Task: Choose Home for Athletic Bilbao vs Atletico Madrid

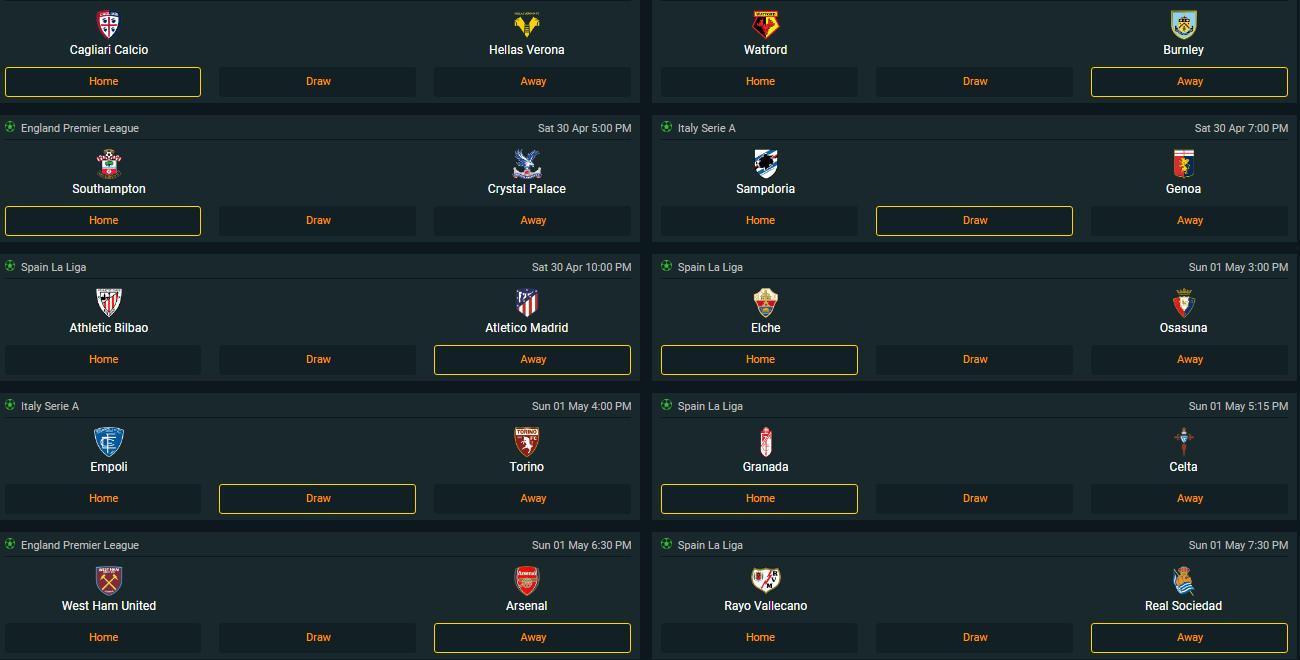Action: 103,360
